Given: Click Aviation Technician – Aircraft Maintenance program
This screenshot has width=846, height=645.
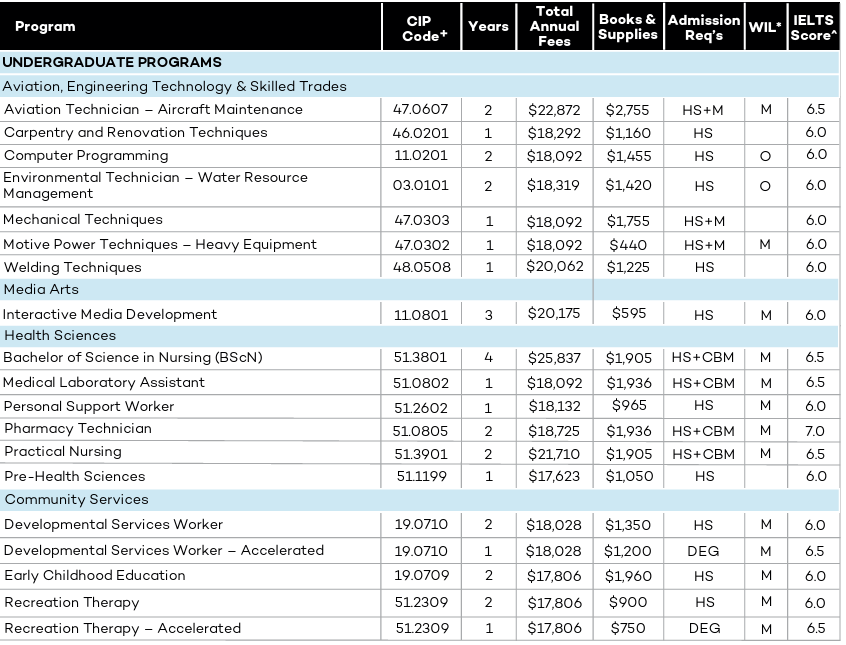Looking at the screenshot, I should 153,109.
